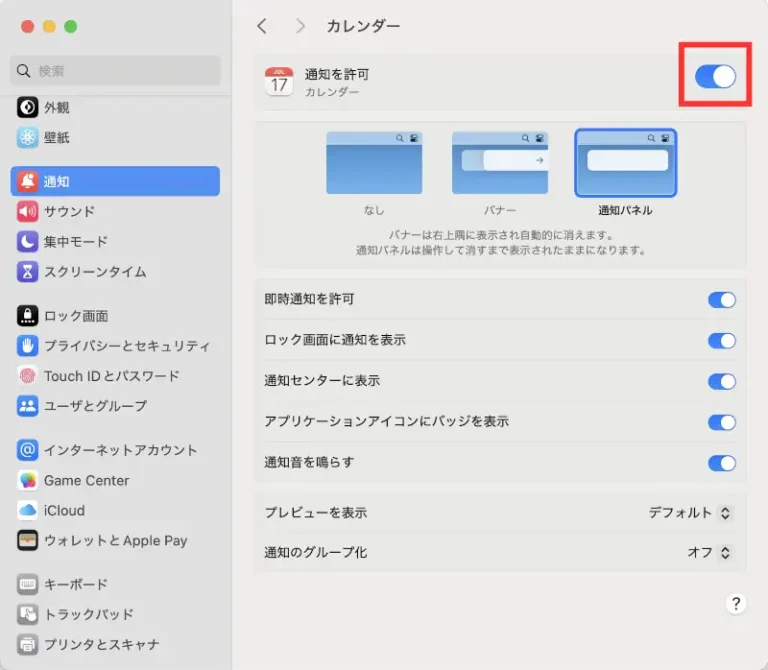768x670 pixels.
Task: Select ウォレットとApple Pay label in sidebar
Action: 116,541
